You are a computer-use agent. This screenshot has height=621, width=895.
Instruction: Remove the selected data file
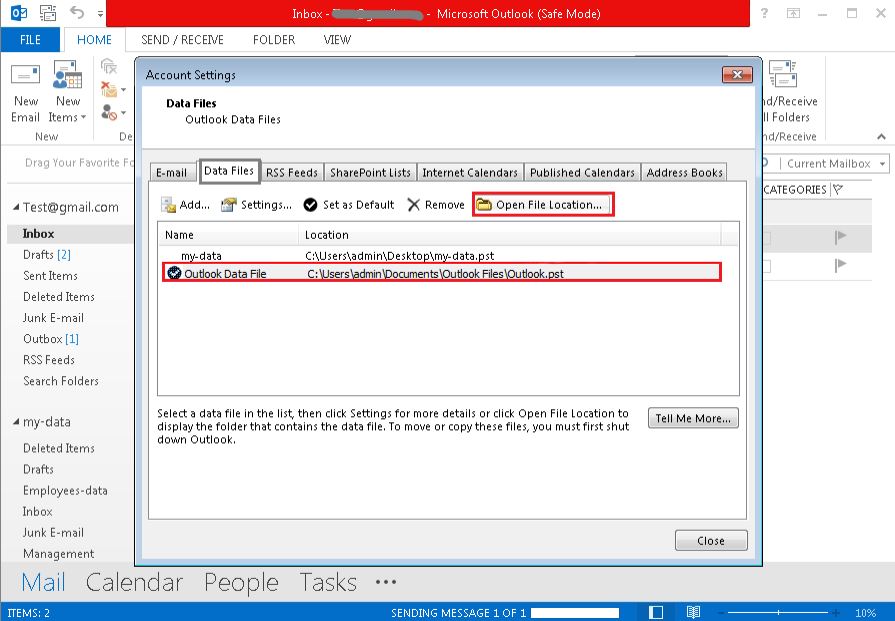(436, 205)
